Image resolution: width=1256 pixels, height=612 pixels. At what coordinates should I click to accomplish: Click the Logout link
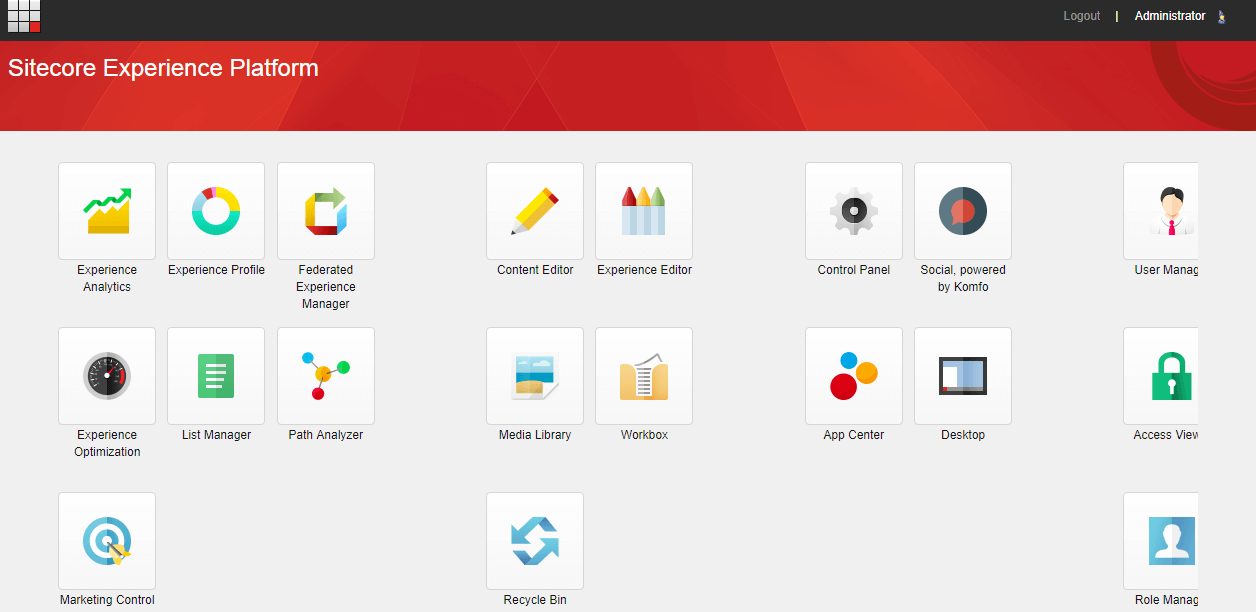click(1082, 16)
